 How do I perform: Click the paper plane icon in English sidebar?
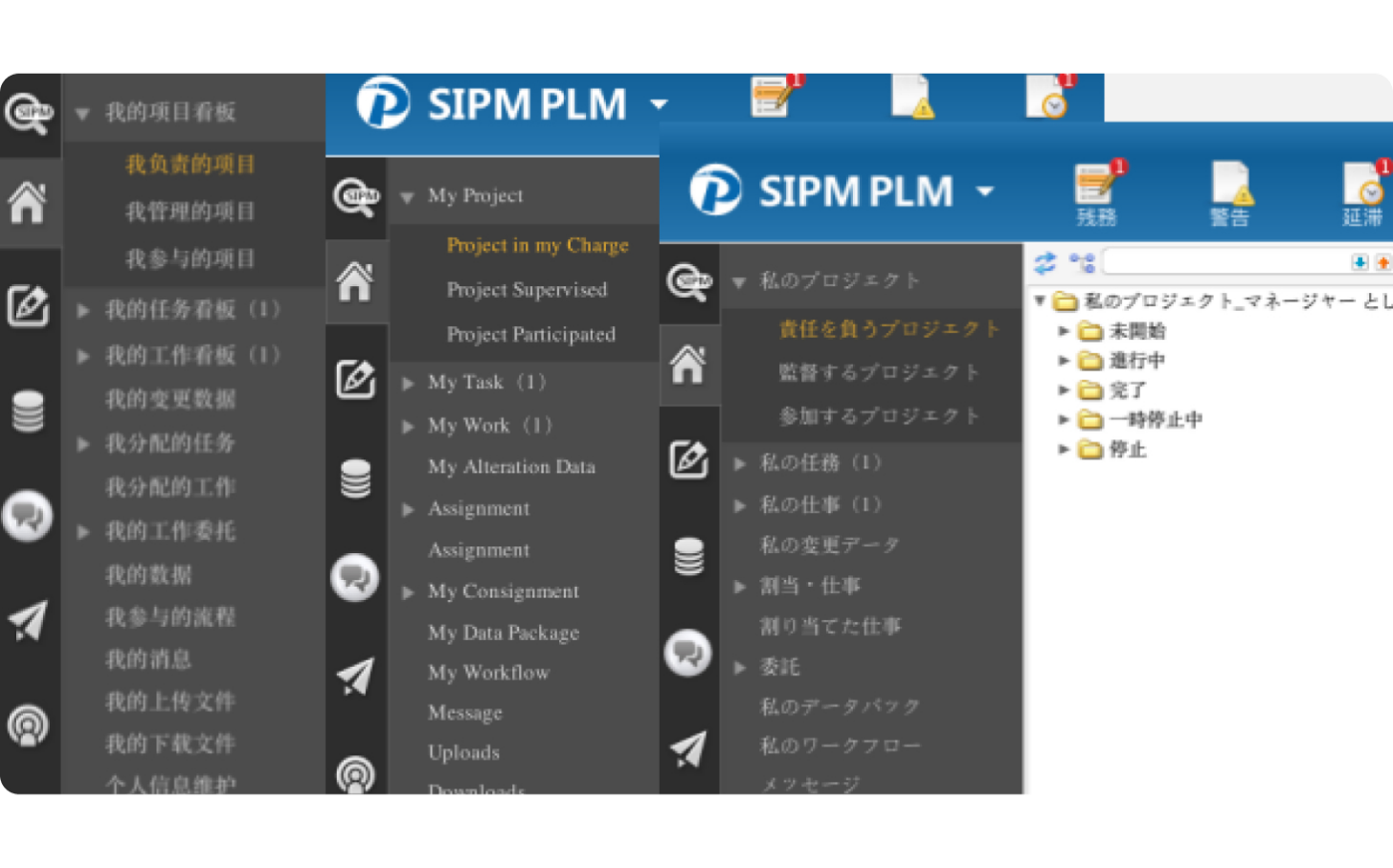coord(355,677)
